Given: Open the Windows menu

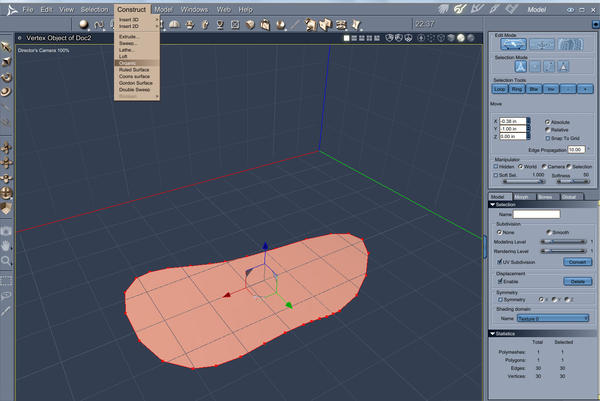Looking at the screenshot, I should click(194, 10).
